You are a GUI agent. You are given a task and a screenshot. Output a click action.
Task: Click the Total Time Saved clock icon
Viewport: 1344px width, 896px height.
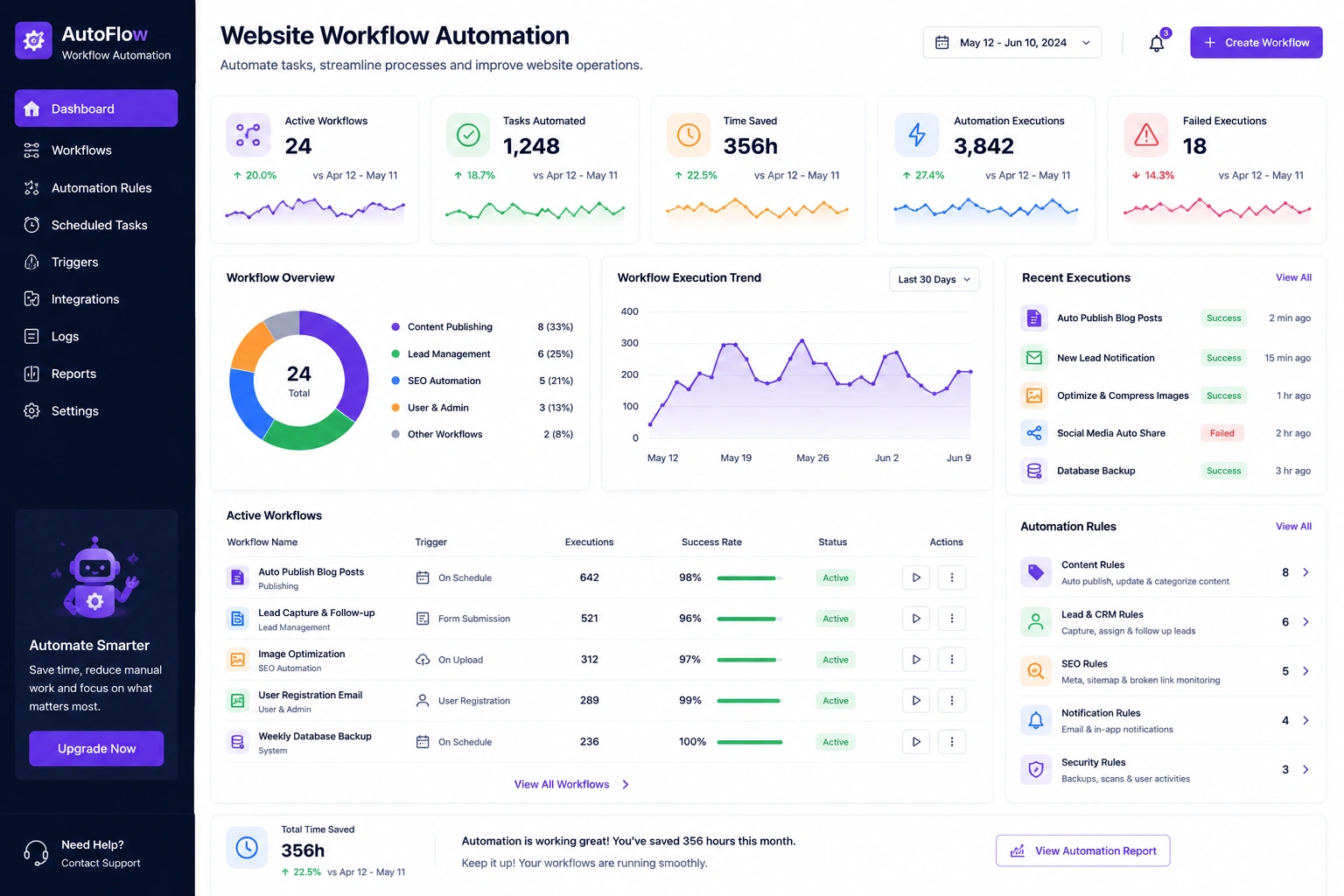[247, 847]
